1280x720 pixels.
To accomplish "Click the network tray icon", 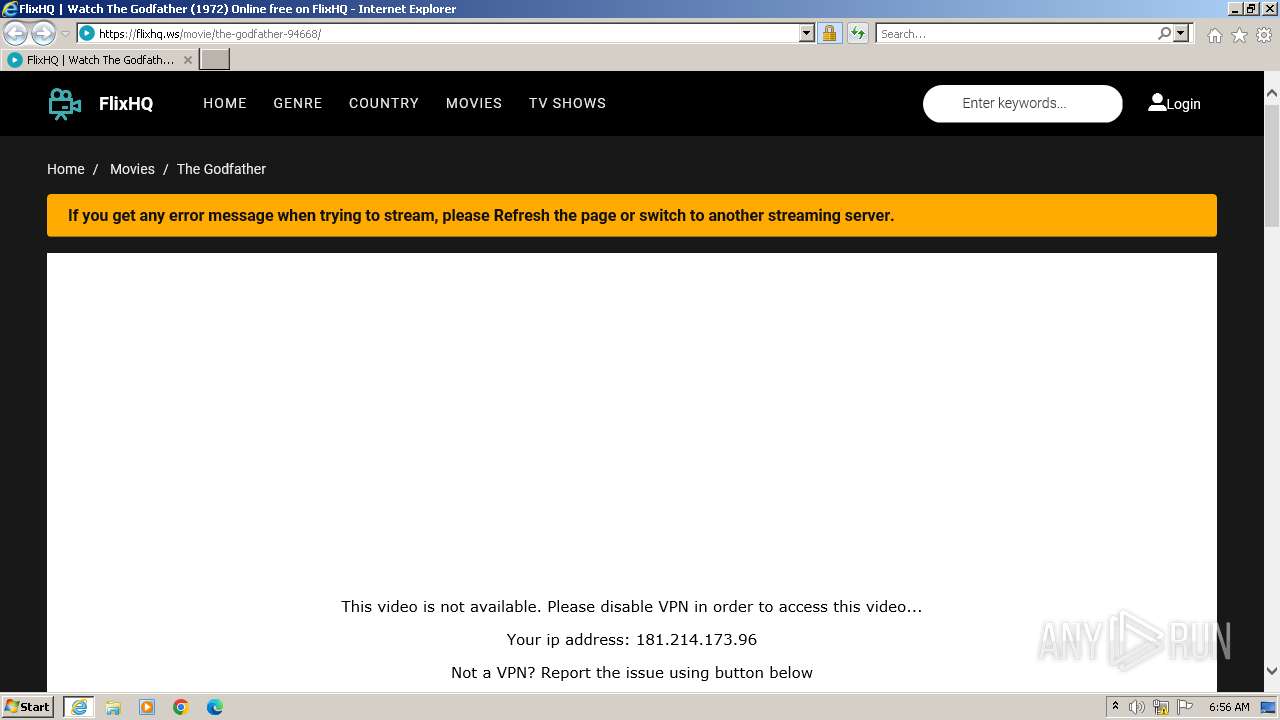I will 1161,707.
